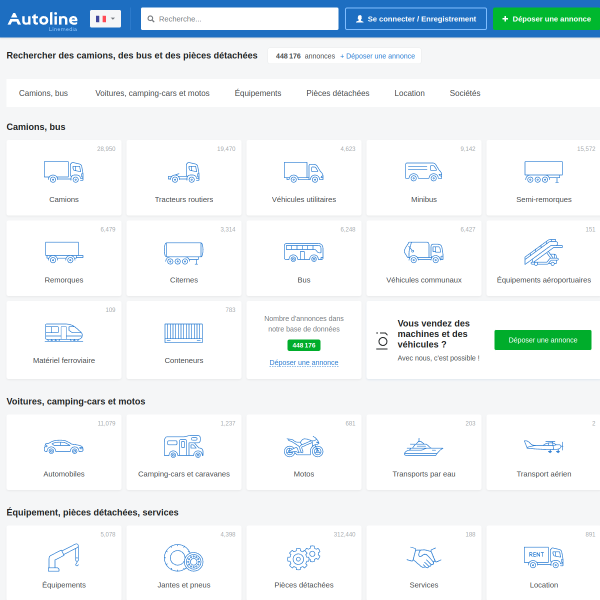Click the Semi-remorques label
The height and width of the screenshot is (600, 600).
tap(543, 199)
